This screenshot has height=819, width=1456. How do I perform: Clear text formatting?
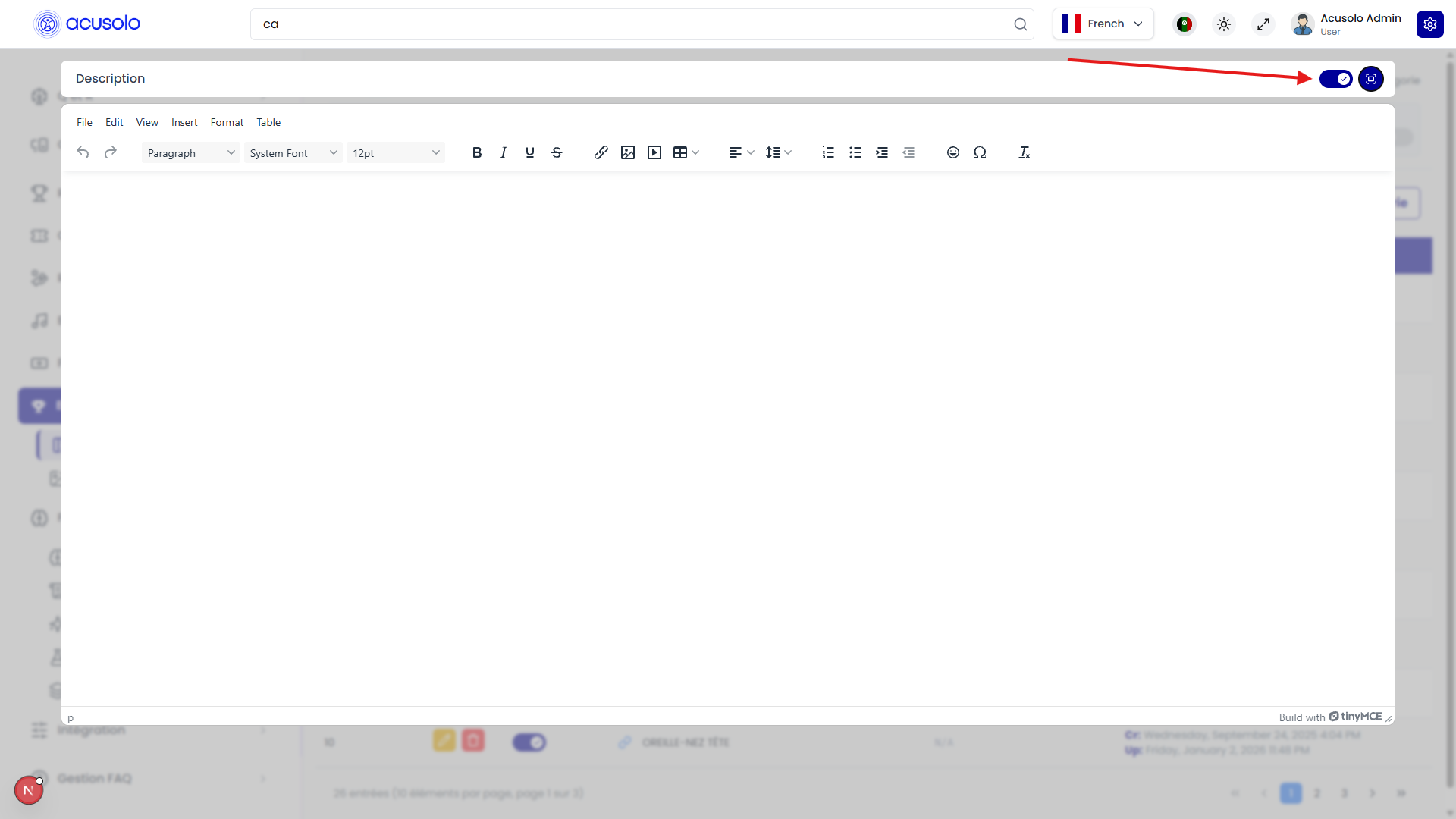click(x=1024, y=152)
